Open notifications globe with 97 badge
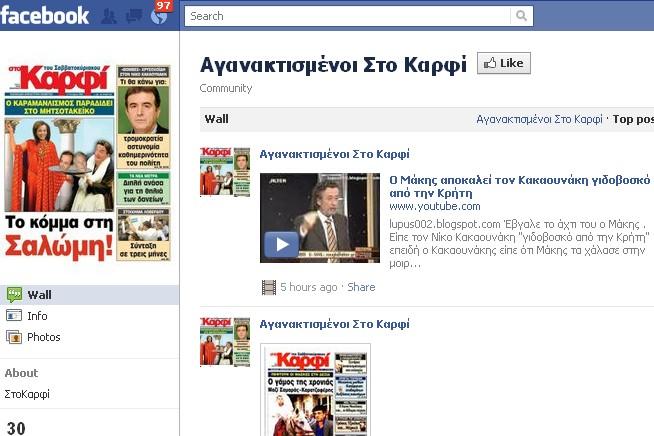Image resolution: width=654 pixels, height=436 pixels. [159, 16]
